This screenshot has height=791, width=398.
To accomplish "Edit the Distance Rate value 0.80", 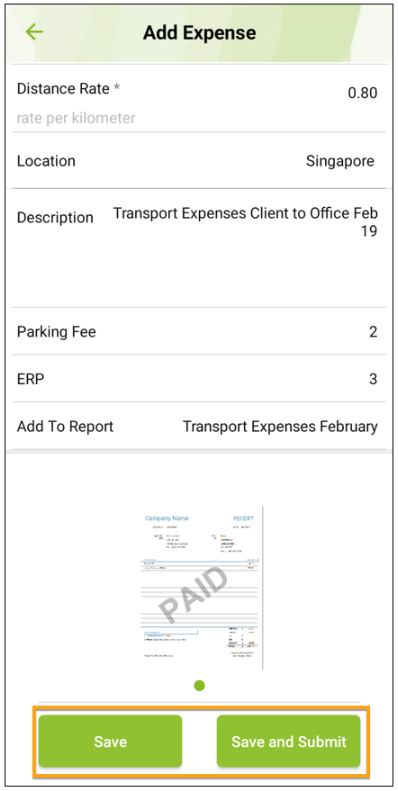I will [363, 93].
